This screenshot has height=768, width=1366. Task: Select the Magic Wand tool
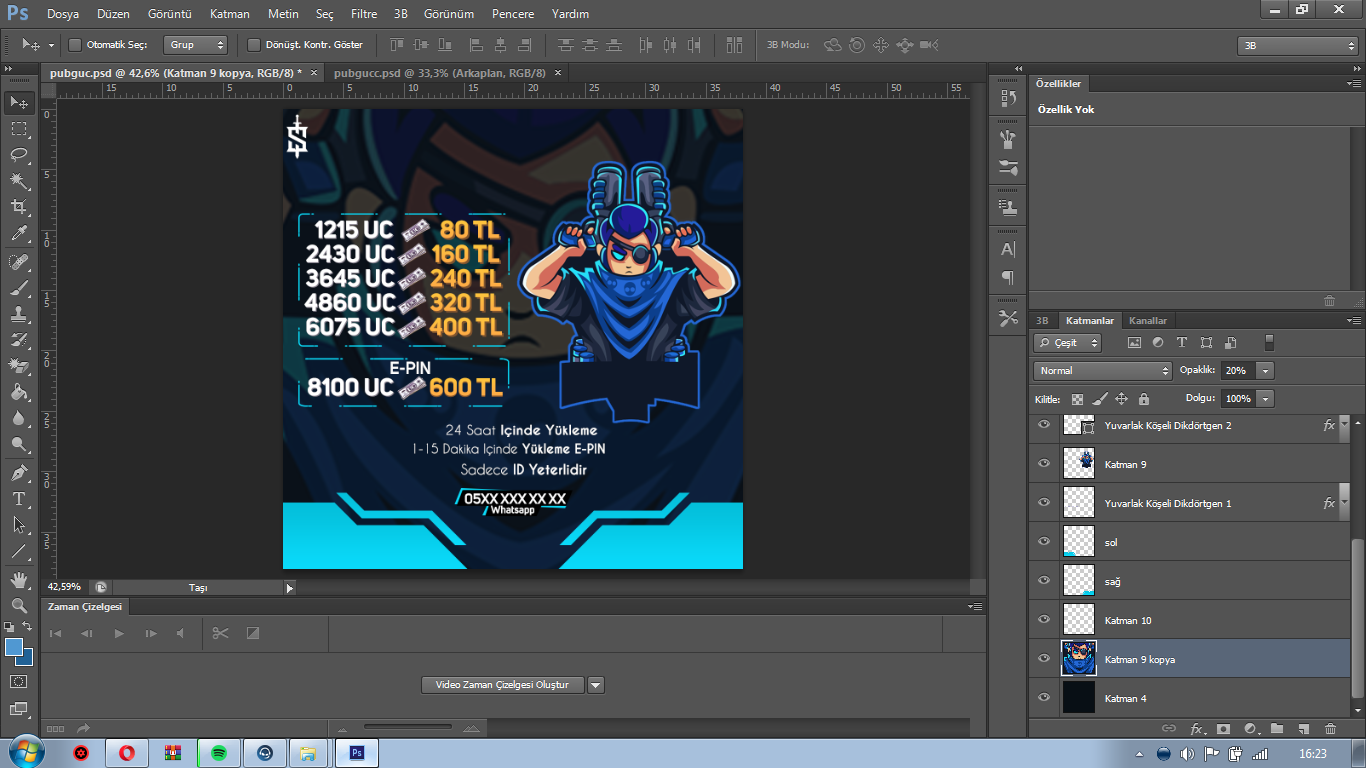click(19, 181)
